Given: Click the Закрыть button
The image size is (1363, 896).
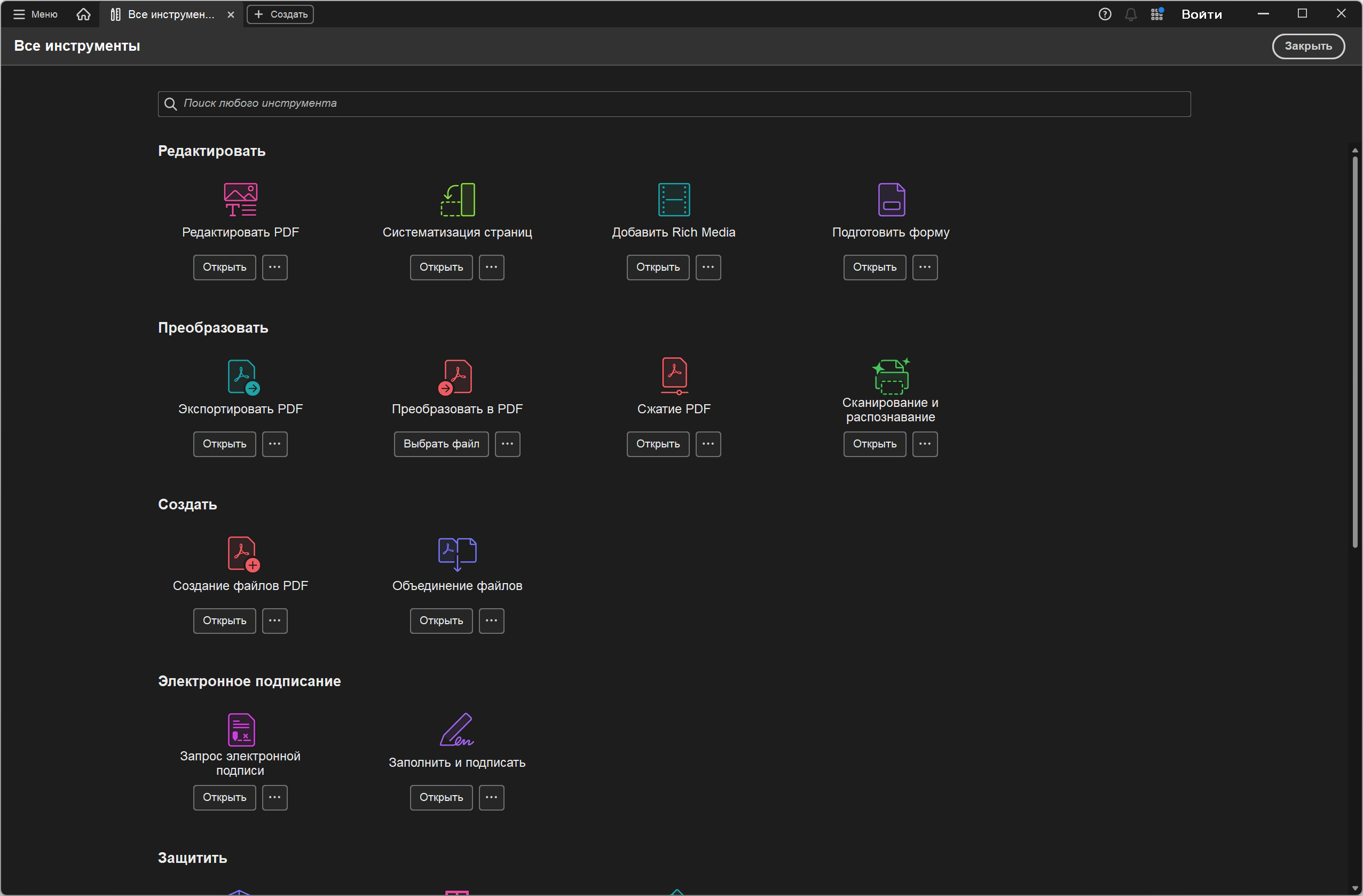Looking at the screenshot, I should (x=1307, y=46).
